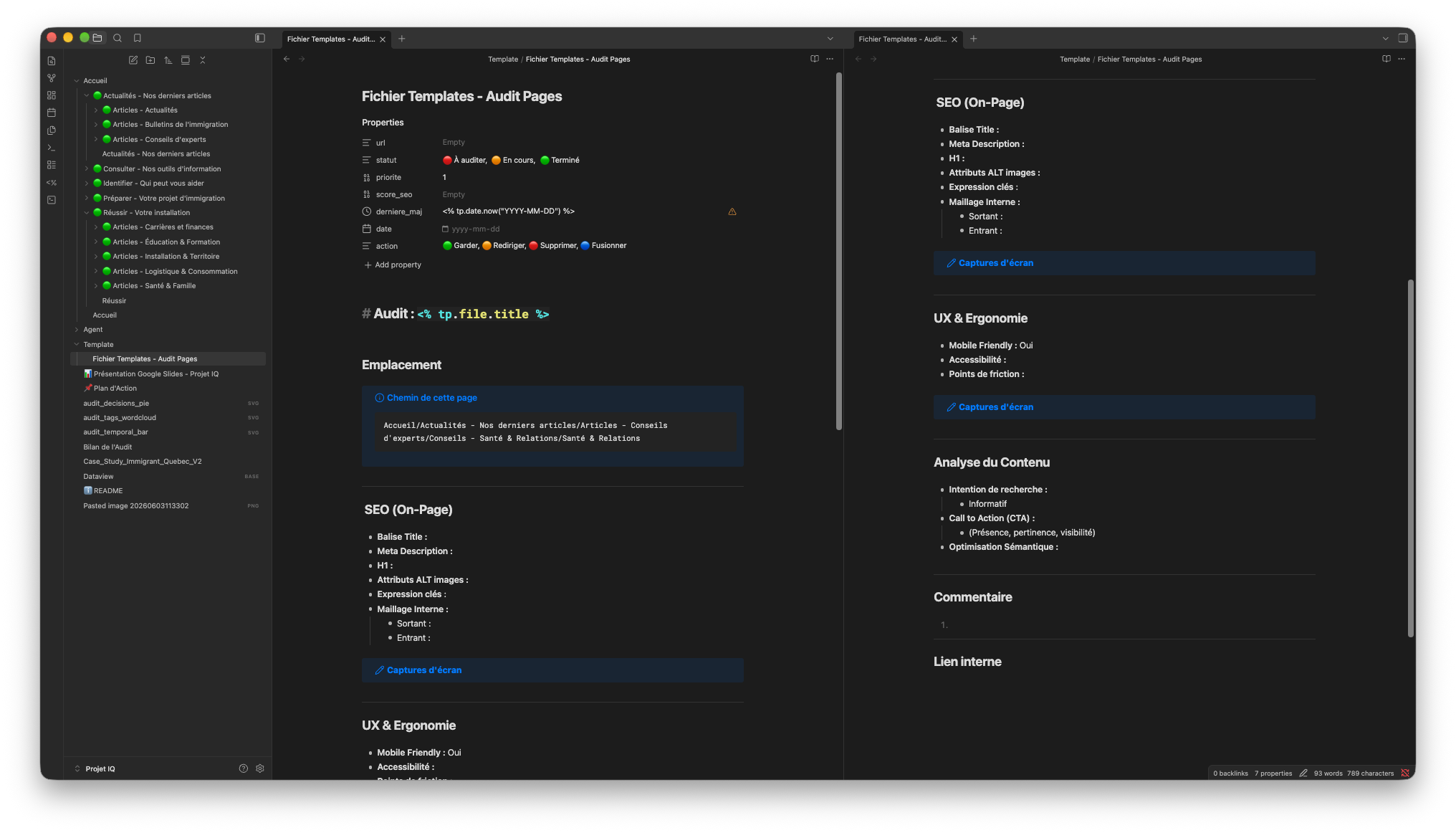Toggle reading view in left pane

tap(815, 59)
